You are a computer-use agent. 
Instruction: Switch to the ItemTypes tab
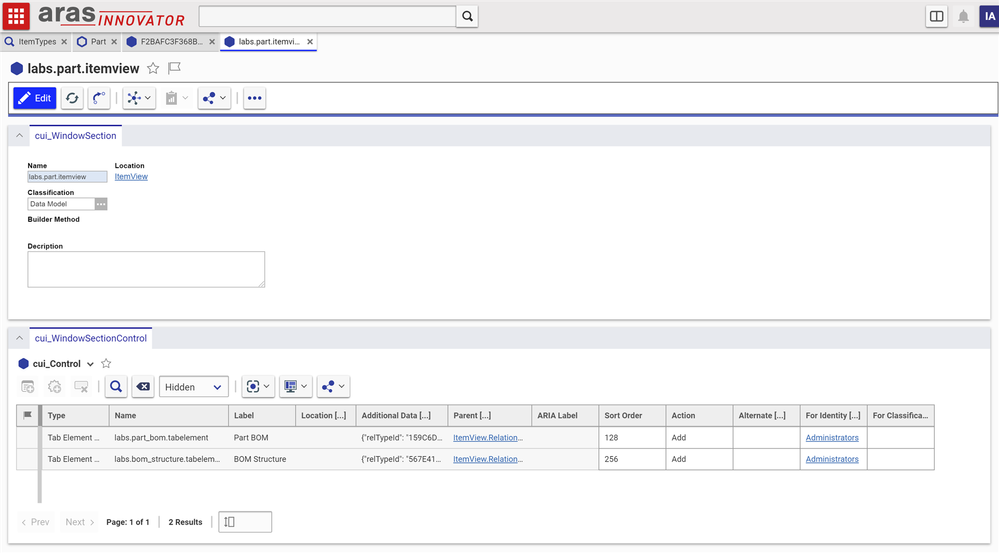(37, 42)
